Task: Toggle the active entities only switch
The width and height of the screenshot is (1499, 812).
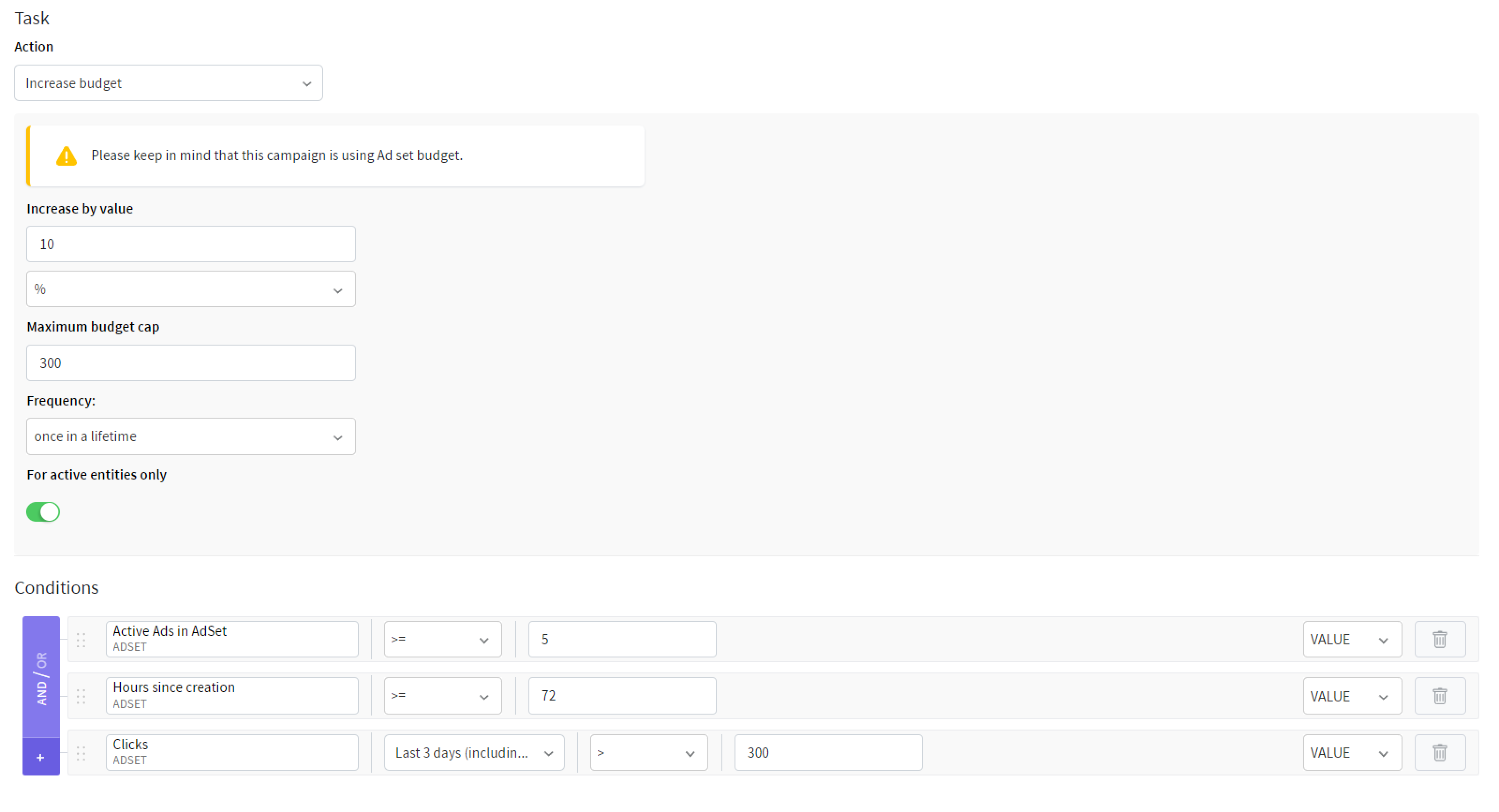Action: click(43, 511)
